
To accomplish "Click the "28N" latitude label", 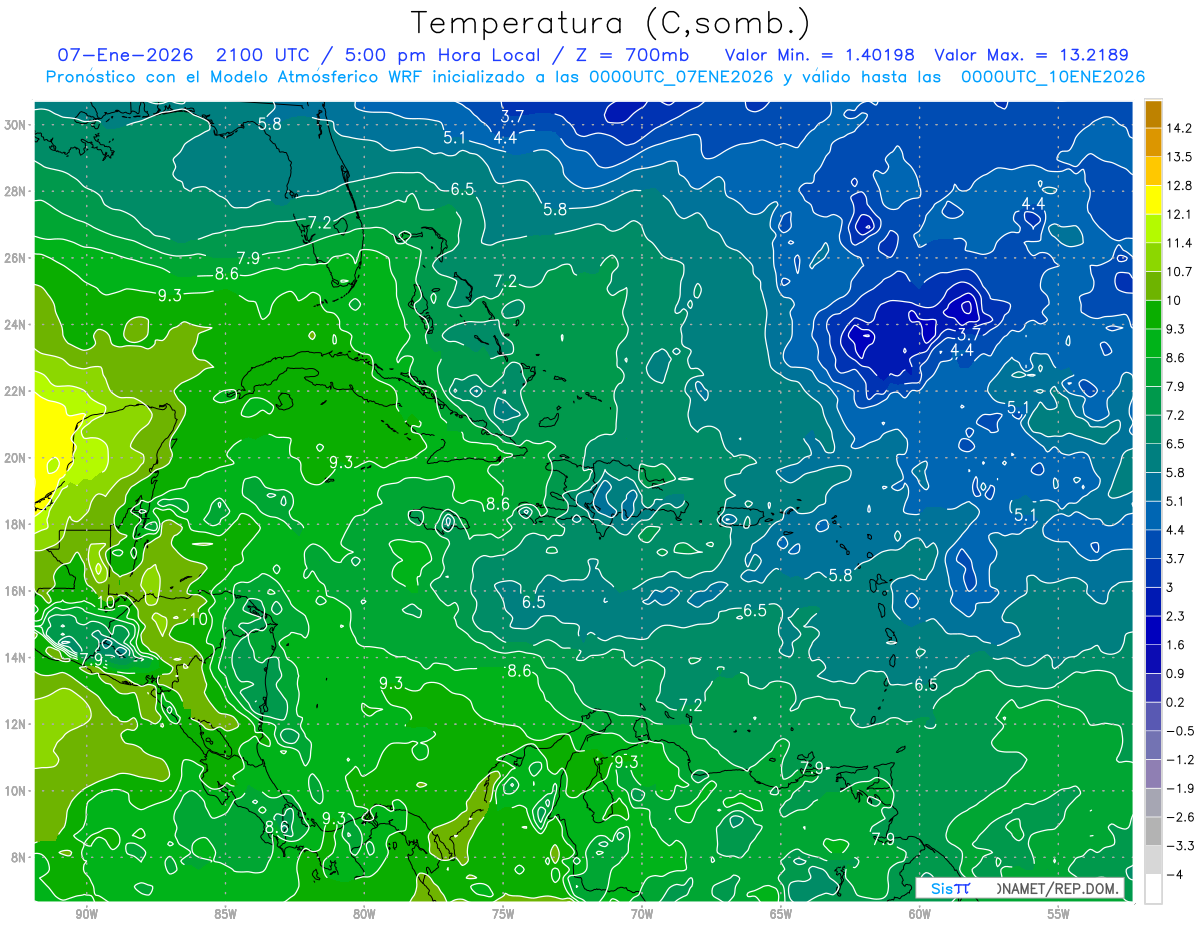I will 15,191.
